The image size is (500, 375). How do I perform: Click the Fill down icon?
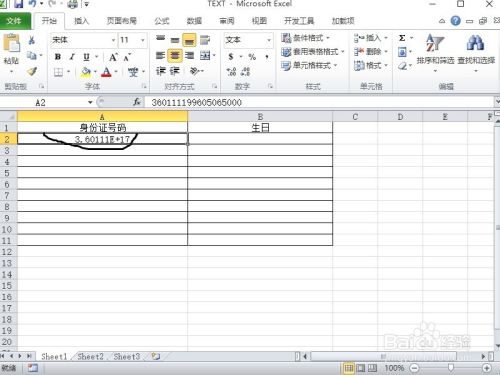point(402,52)
